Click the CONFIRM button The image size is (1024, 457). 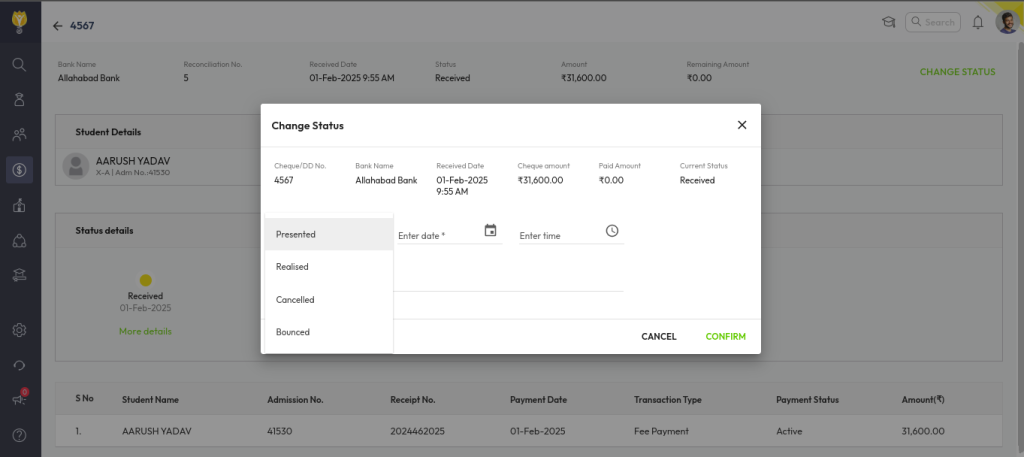[x=725, y=337]
